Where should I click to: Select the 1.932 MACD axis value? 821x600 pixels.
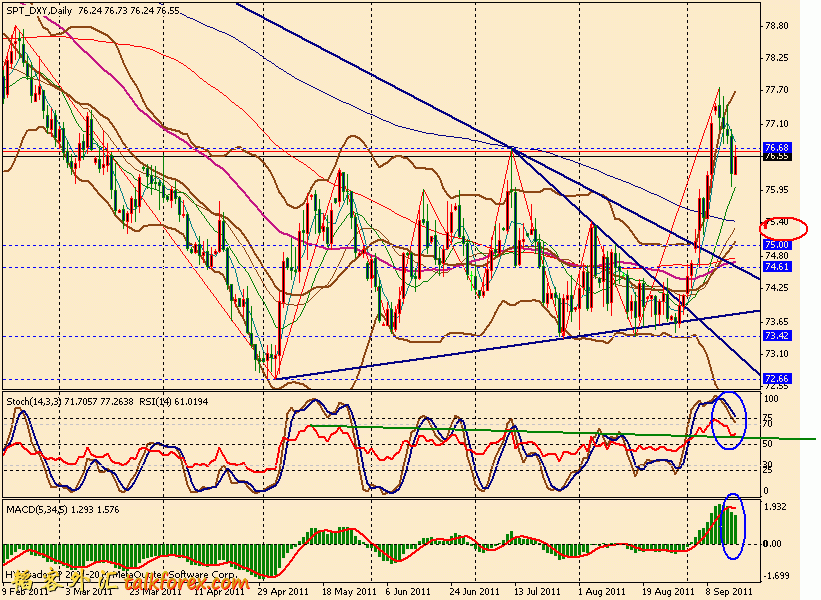[x=776, y=507]
